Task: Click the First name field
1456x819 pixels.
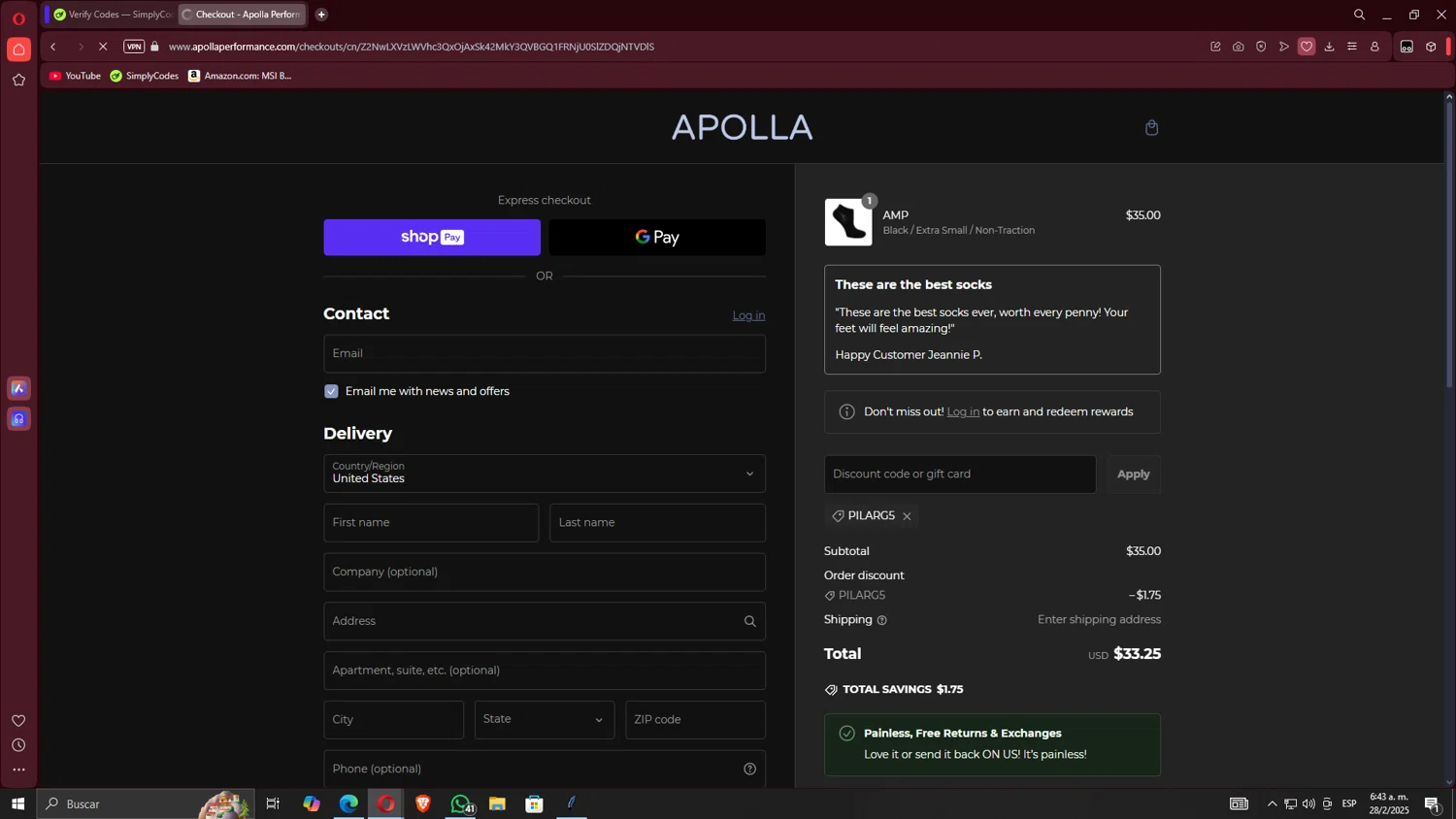Action: pos(431,523)
